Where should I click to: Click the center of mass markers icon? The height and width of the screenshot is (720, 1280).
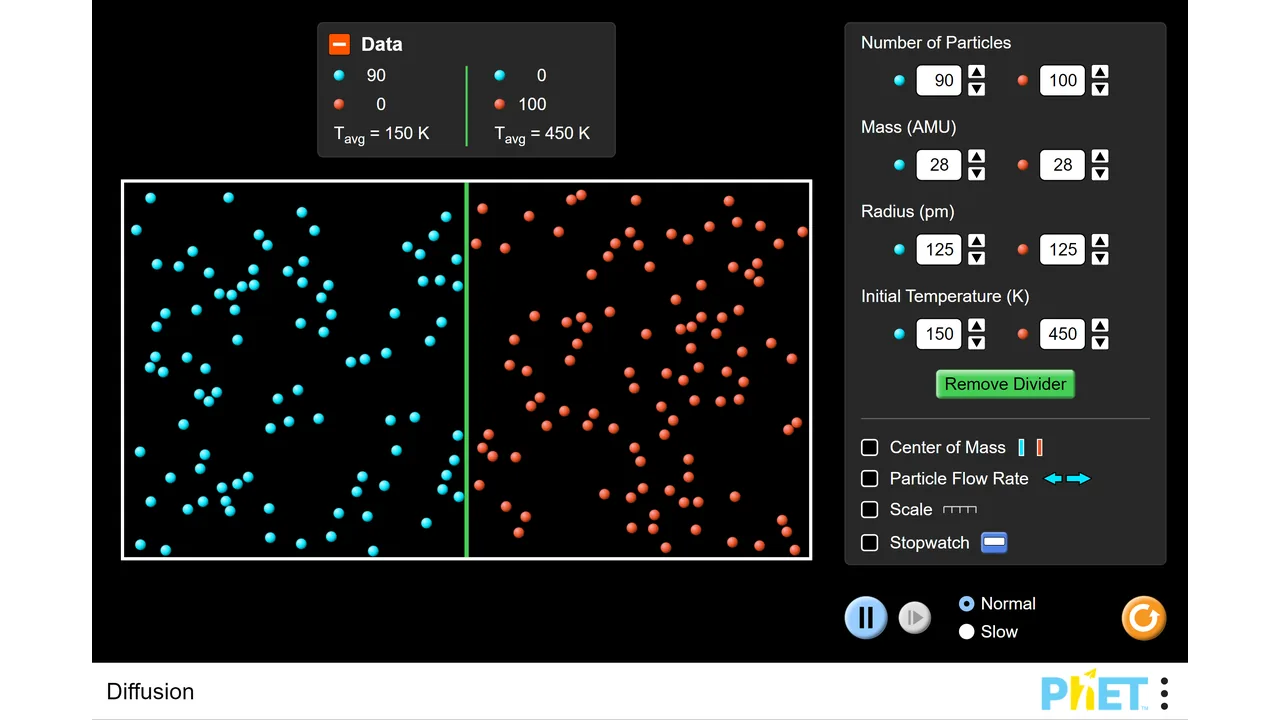coord(1030,447)
